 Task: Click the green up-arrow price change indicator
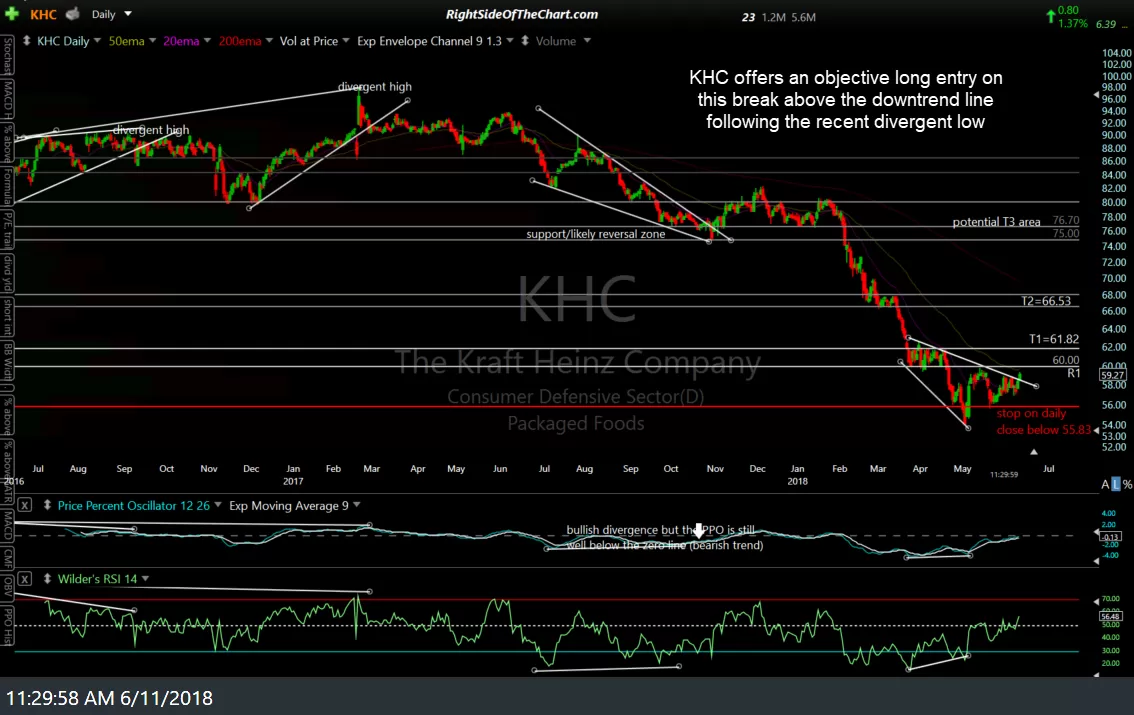(1050, 16)
